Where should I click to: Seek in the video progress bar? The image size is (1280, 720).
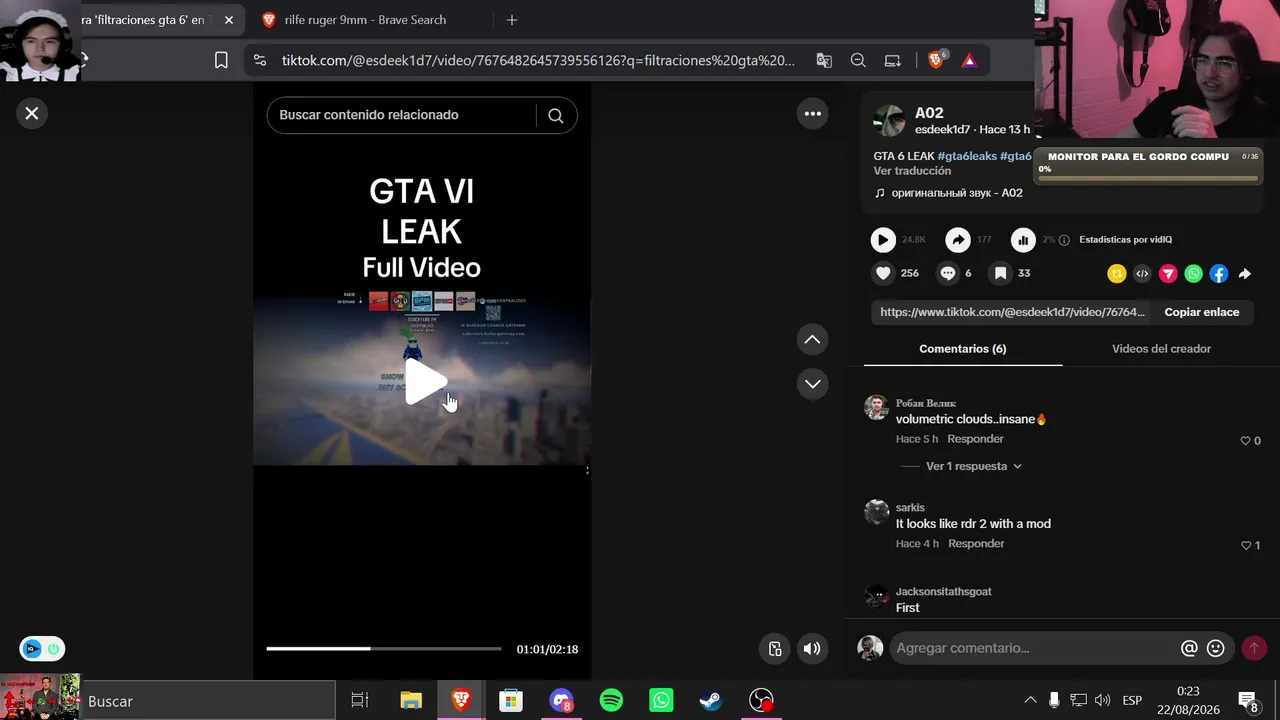384,649
